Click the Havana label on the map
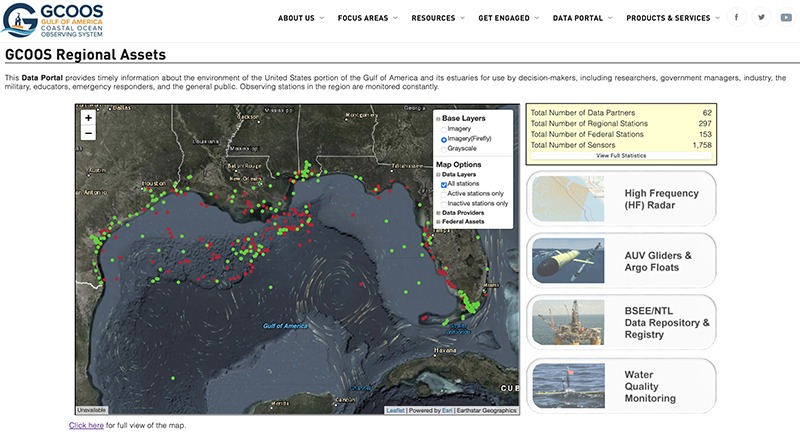The image size is (800, 432). (x=445, y=350)
